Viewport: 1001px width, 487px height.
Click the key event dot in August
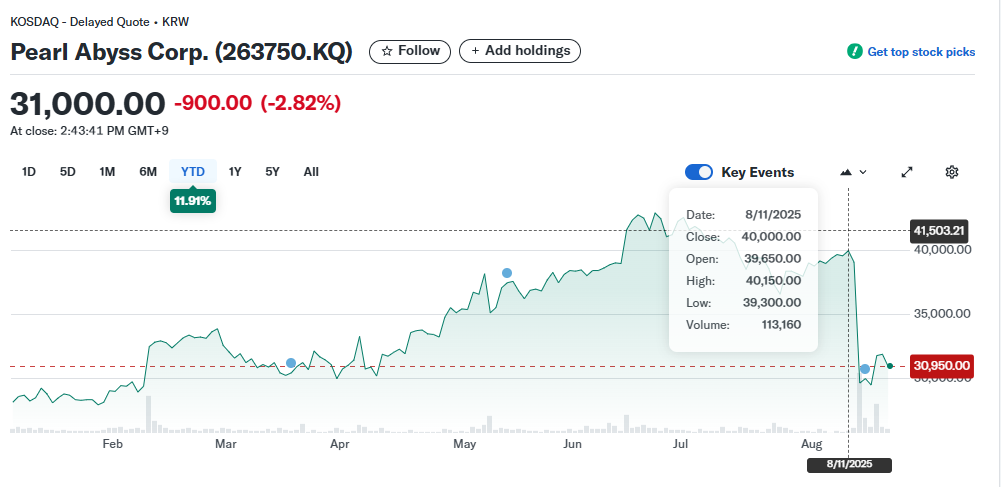click(x=865, y=369)
